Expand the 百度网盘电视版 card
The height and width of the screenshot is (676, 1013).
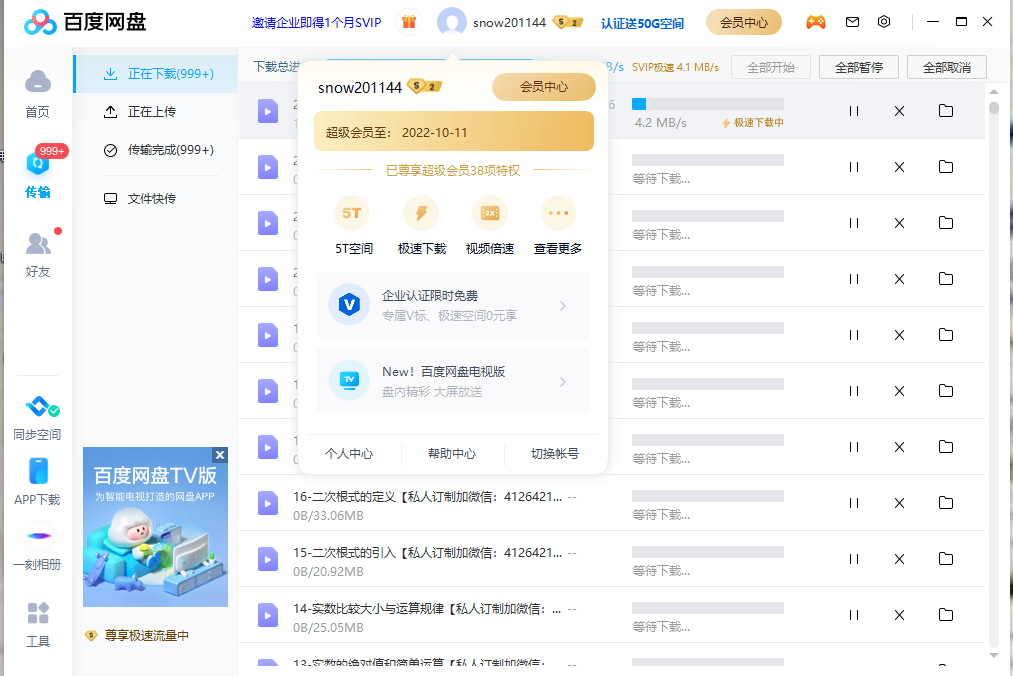[453, 381]
